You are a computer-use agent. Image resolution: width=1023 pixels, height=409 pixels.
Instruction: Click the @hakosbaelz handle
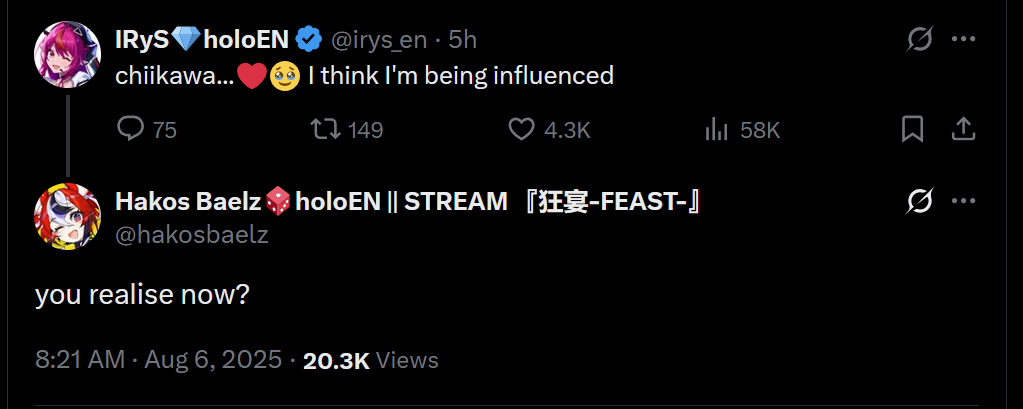coord(192,234)
